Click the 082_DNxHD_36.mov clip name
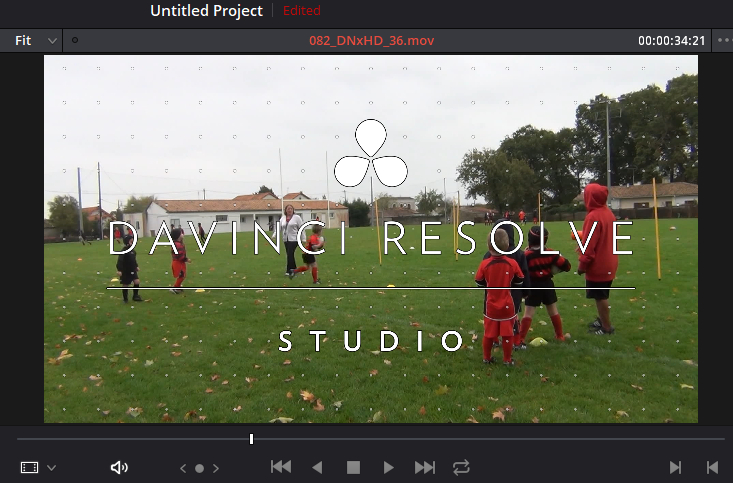The image size is (733, 483). tap(372, 41)
